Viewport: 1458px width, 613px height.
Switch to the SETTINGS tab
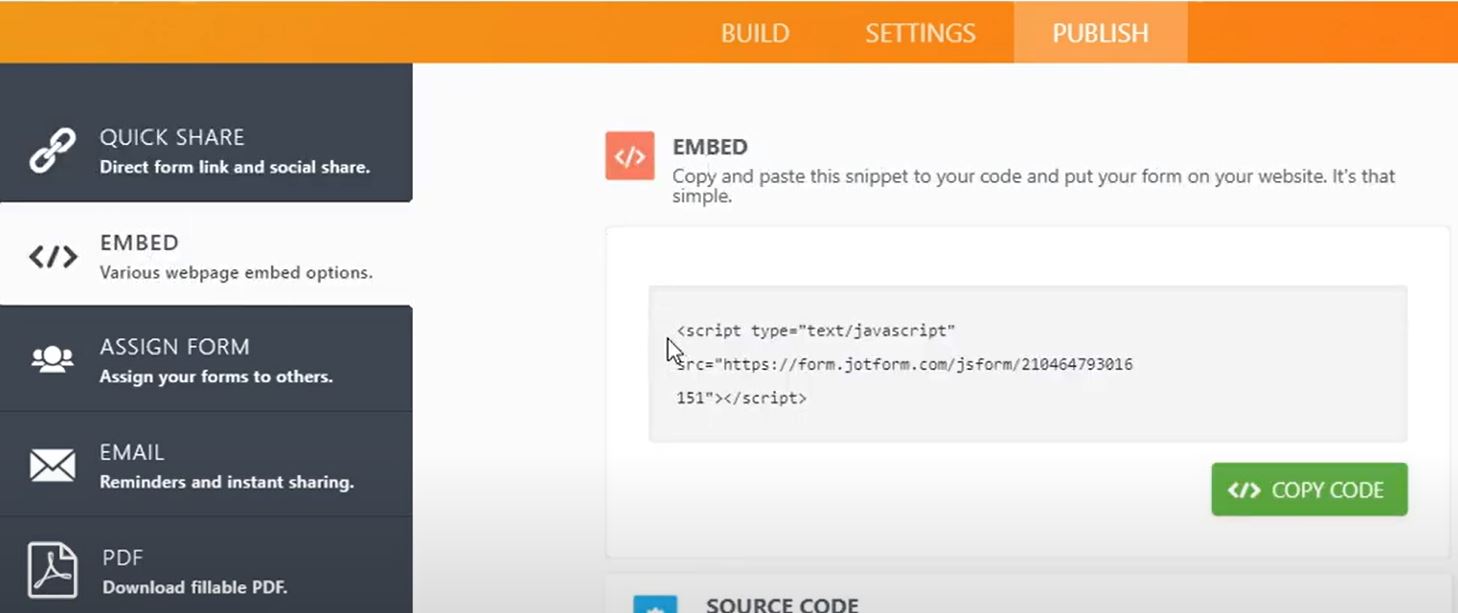[919, 32]
